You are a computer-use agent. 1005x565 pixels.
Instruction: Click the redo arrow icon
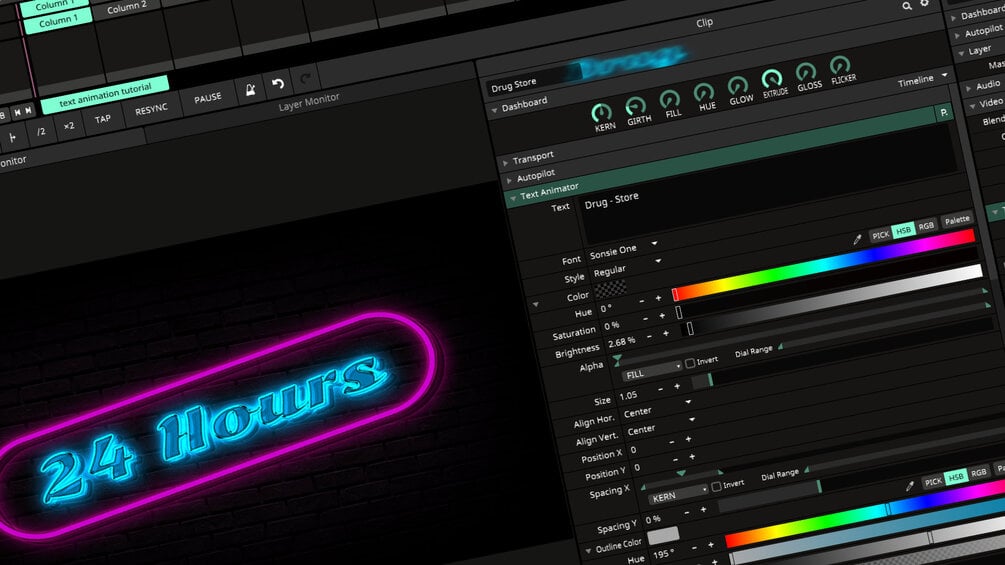click(x=305, y=79)
